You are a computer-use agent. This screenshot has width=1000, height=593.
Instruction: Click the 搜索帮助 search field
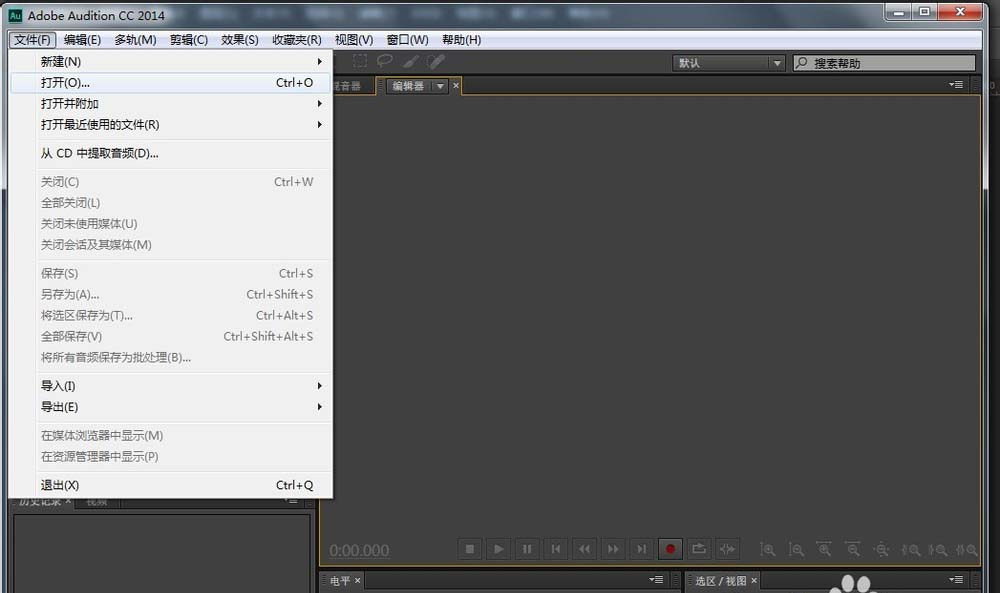coord(885,63)
